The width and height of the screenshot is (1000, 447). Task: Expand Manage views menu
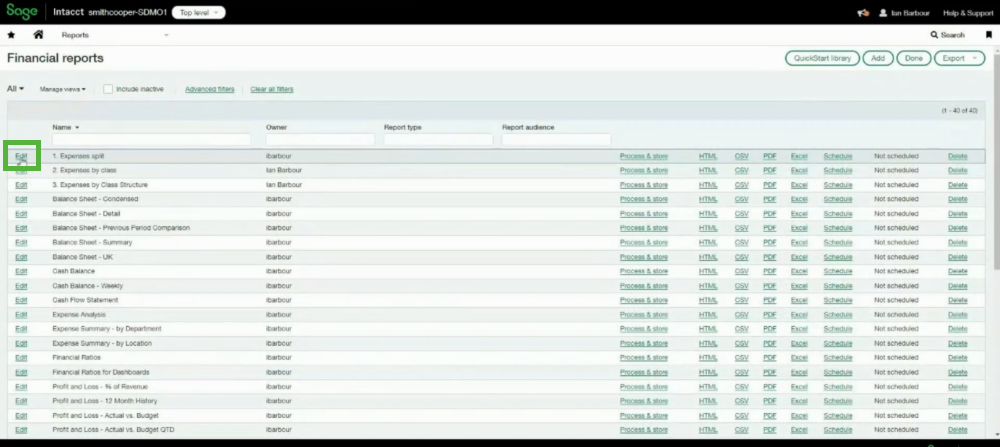click(x=62, y=89)
